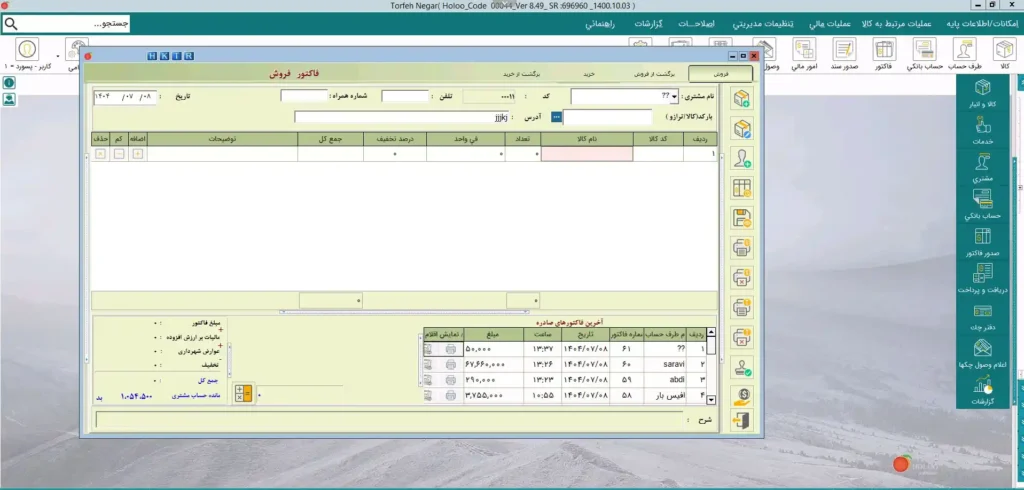Click the تلفن phone input field
1024x490 pixels.
tap(404, 97)
